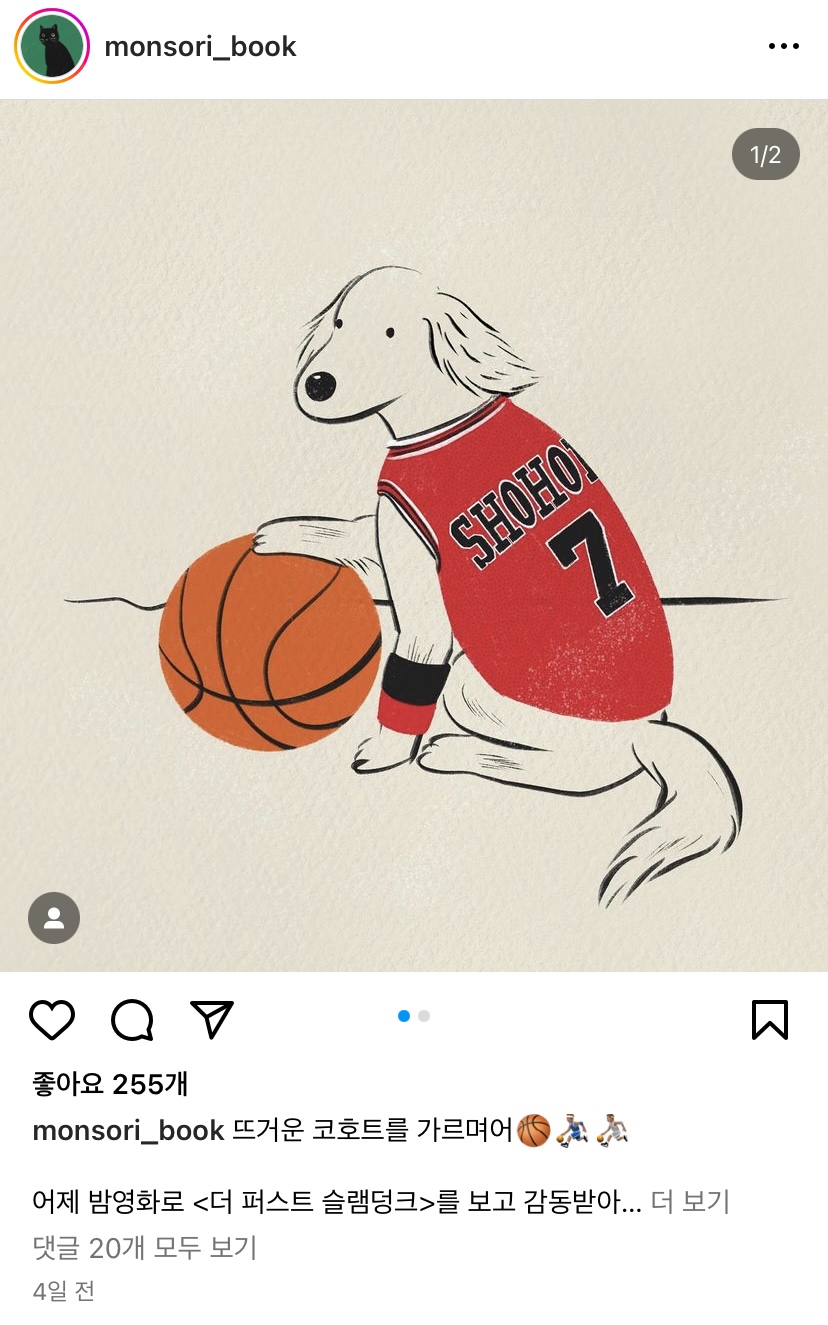Viewport: 828px width, 1325px height.
Task: Select the first blue carousel dot
Action: click(x=404, y=1016)
